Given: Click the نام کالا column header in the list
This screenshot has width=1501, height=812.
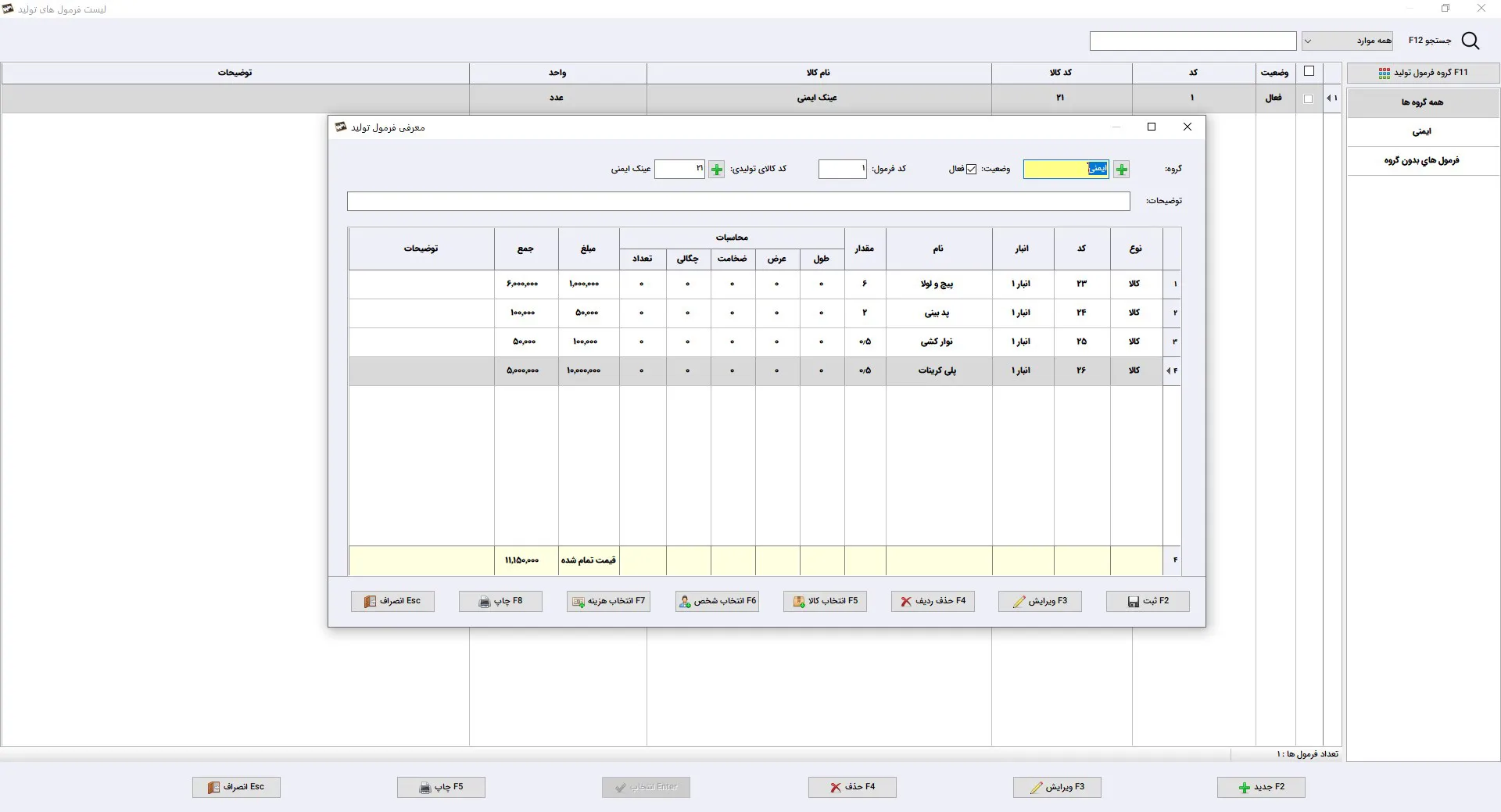Looking at the screenshot, I should [x=819, y=73].
